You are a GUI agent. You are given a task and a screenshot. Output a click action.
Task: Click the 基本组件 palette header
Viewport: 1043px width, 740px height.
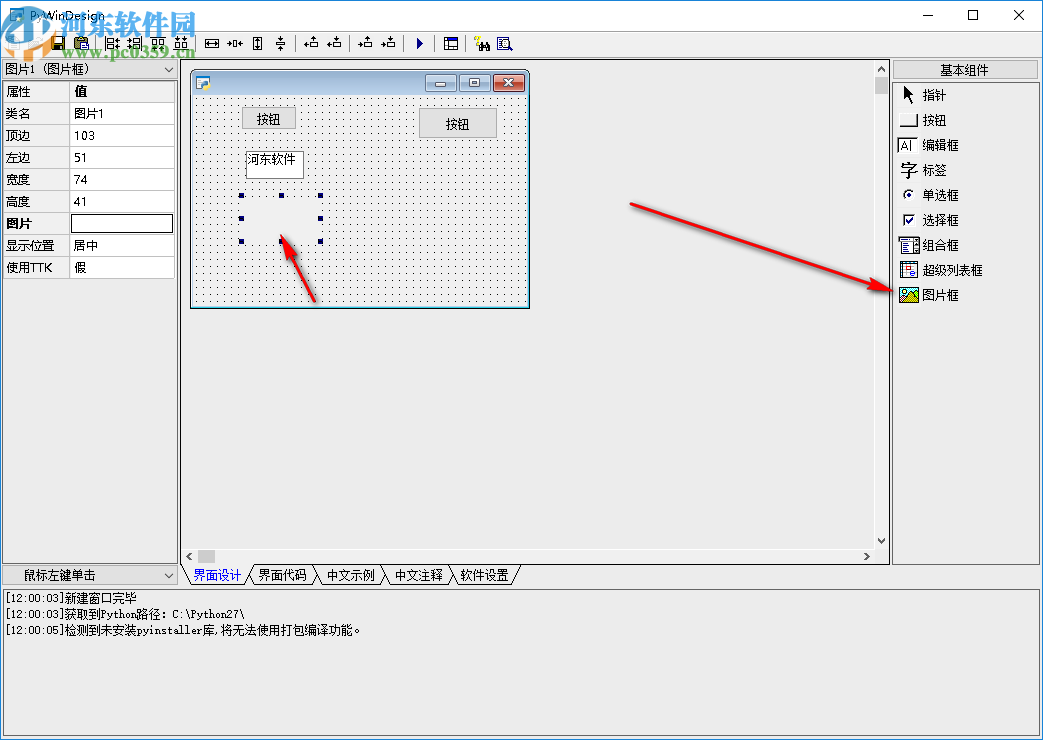point(965,70)
